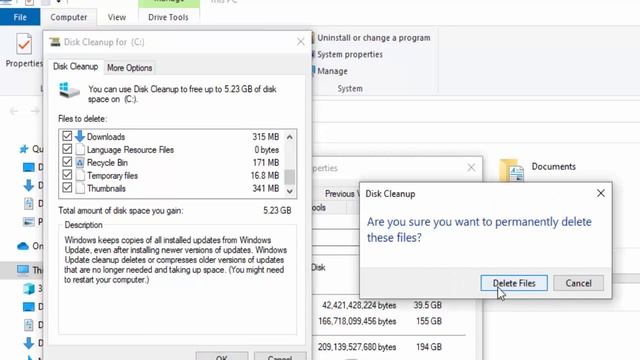Toggle the Temporary files checkbox

coord(67,175)
